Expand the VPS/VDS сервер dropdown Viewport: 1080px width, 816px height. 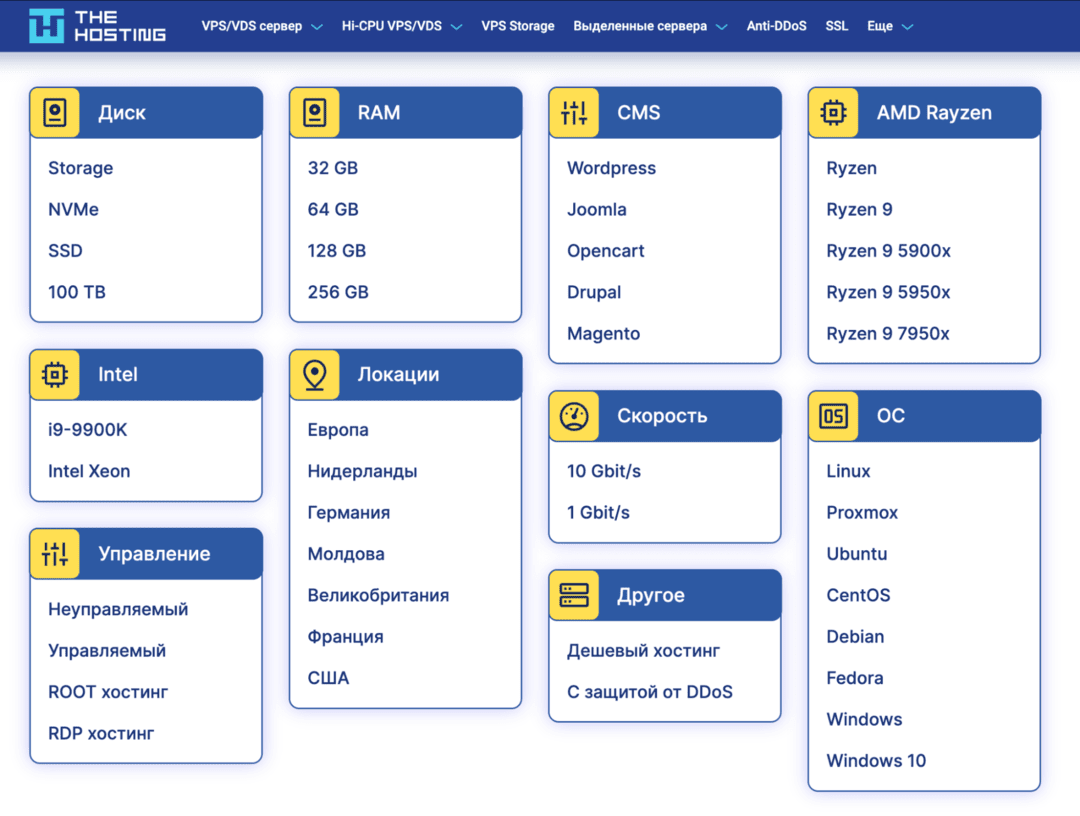click(261, 26)
